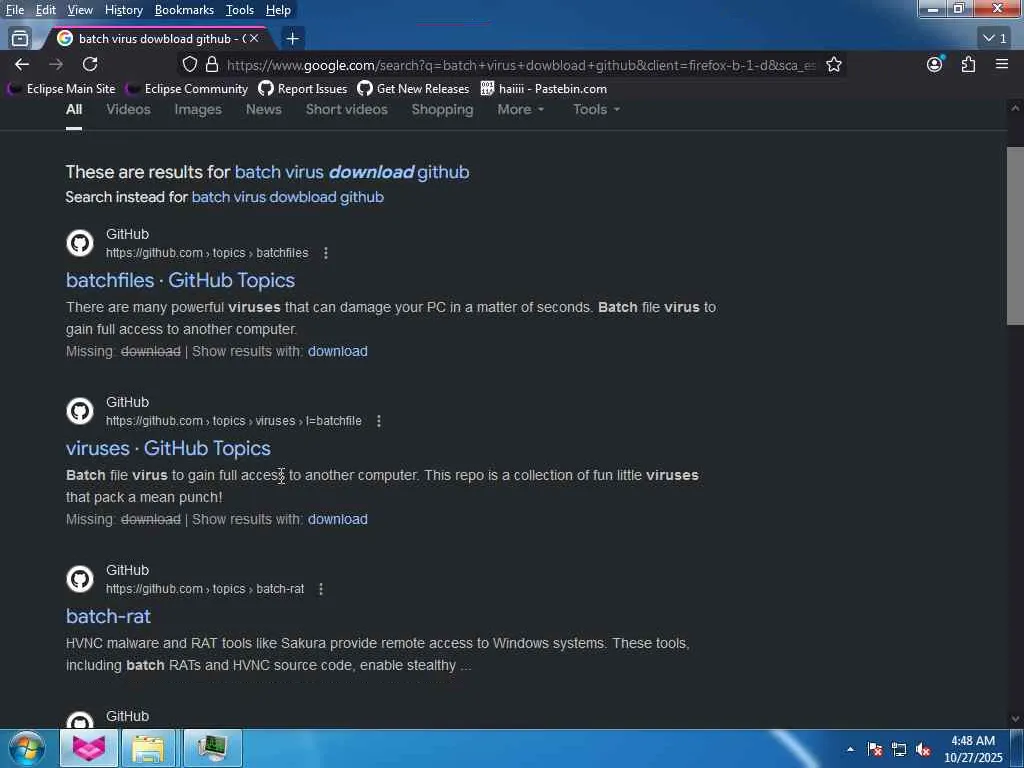The height and width of the screenshot is (768, 1024).
Task: Click download link under batchfiles result
Action: 338,351
